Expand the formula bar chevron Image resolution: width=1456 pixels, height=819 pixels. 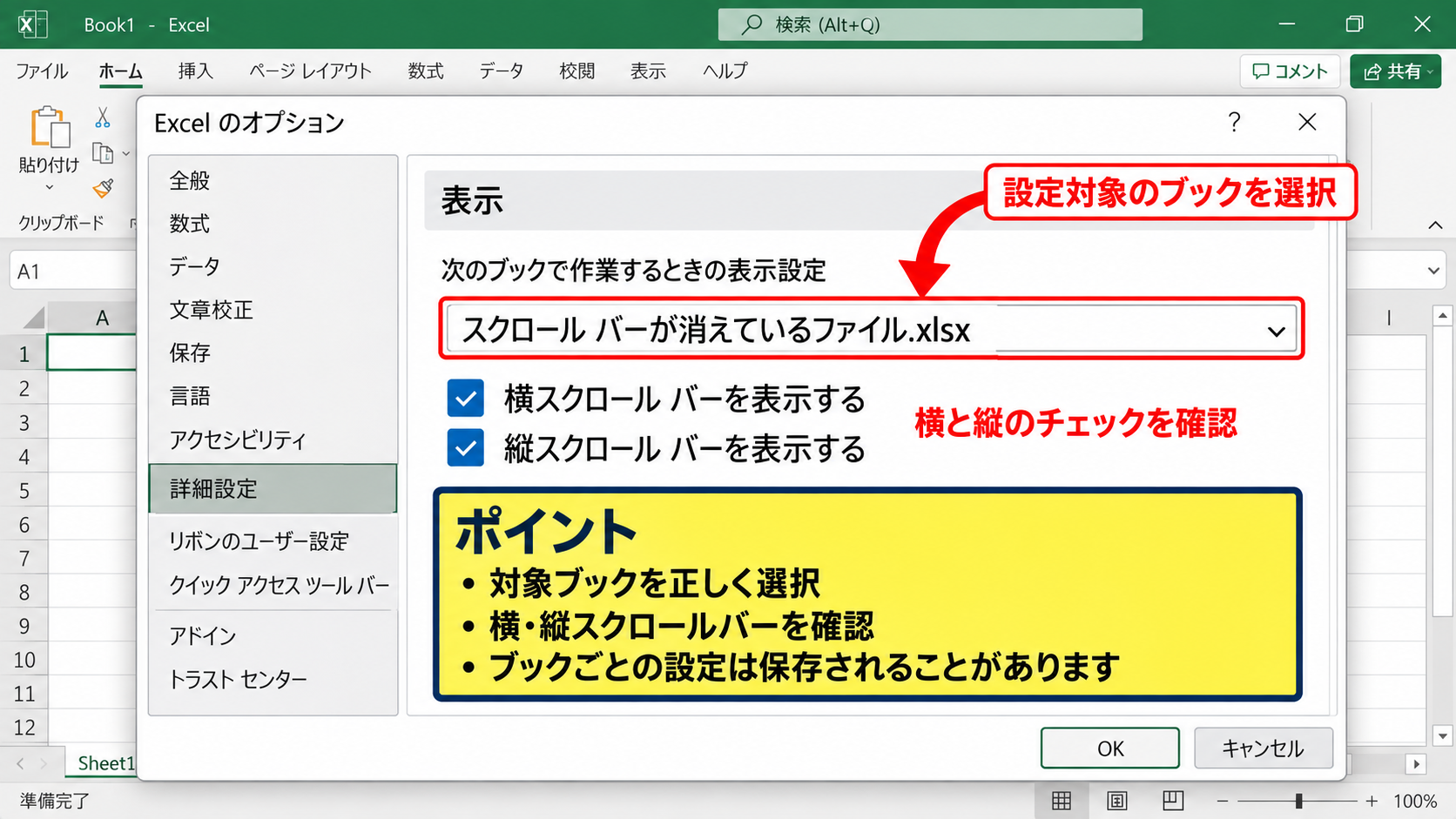(x=1433, y=271)
